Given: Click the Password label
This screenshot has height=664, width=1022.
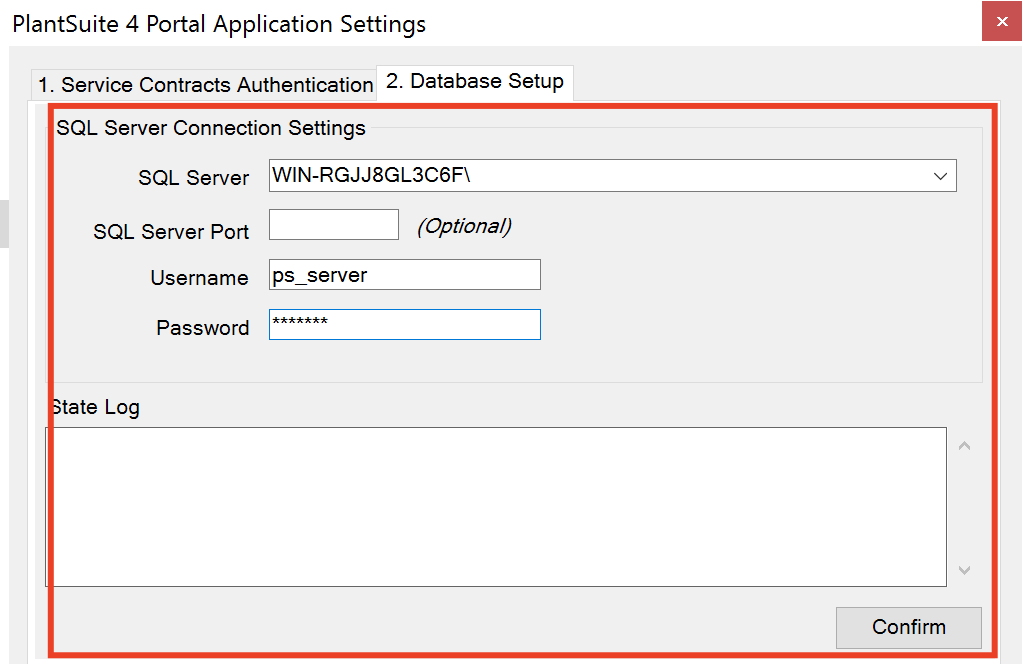Looking at the screenshot, I should coord(203,328).
